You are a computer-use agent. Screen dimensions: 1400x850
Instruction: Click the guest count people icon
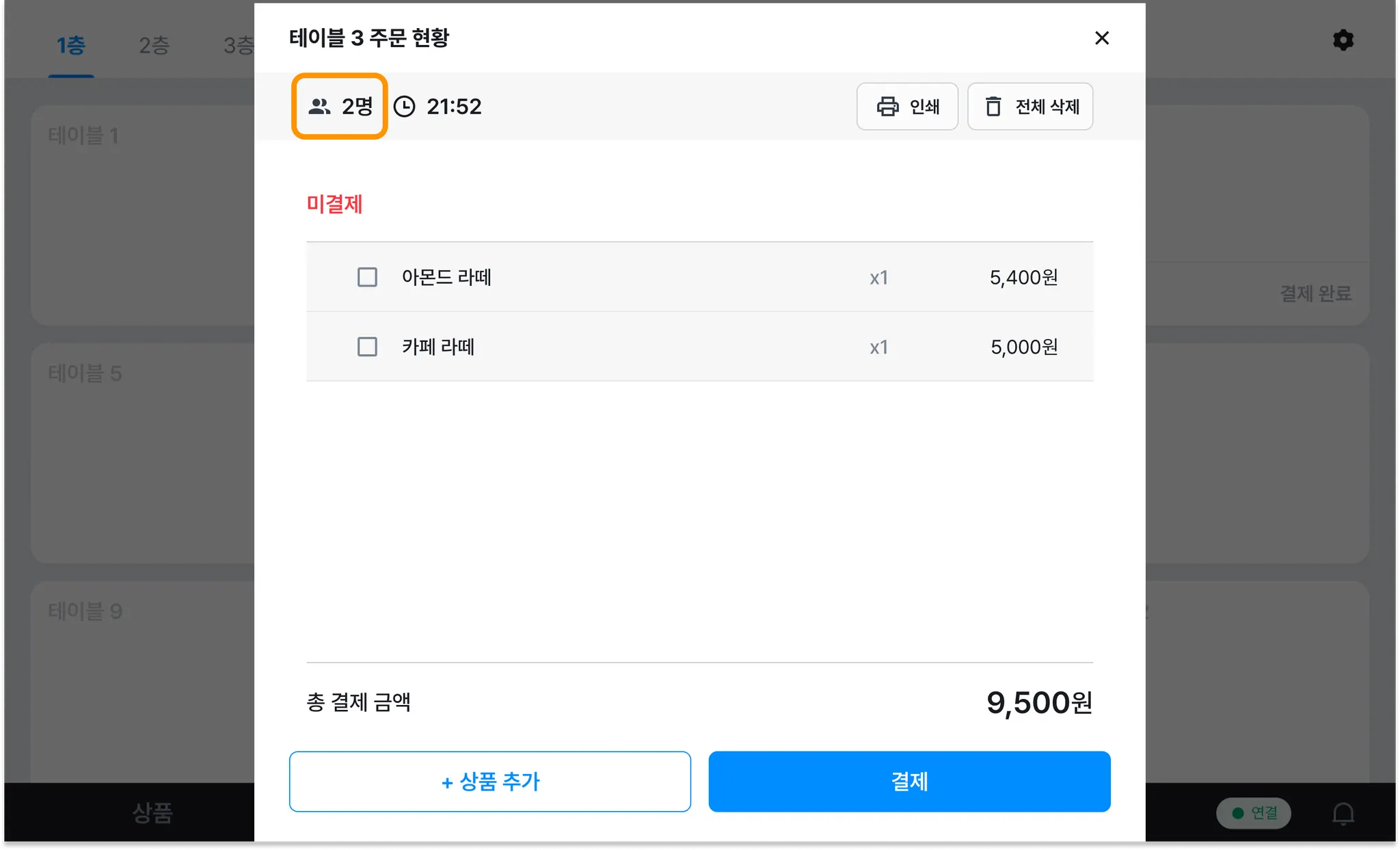319,107
